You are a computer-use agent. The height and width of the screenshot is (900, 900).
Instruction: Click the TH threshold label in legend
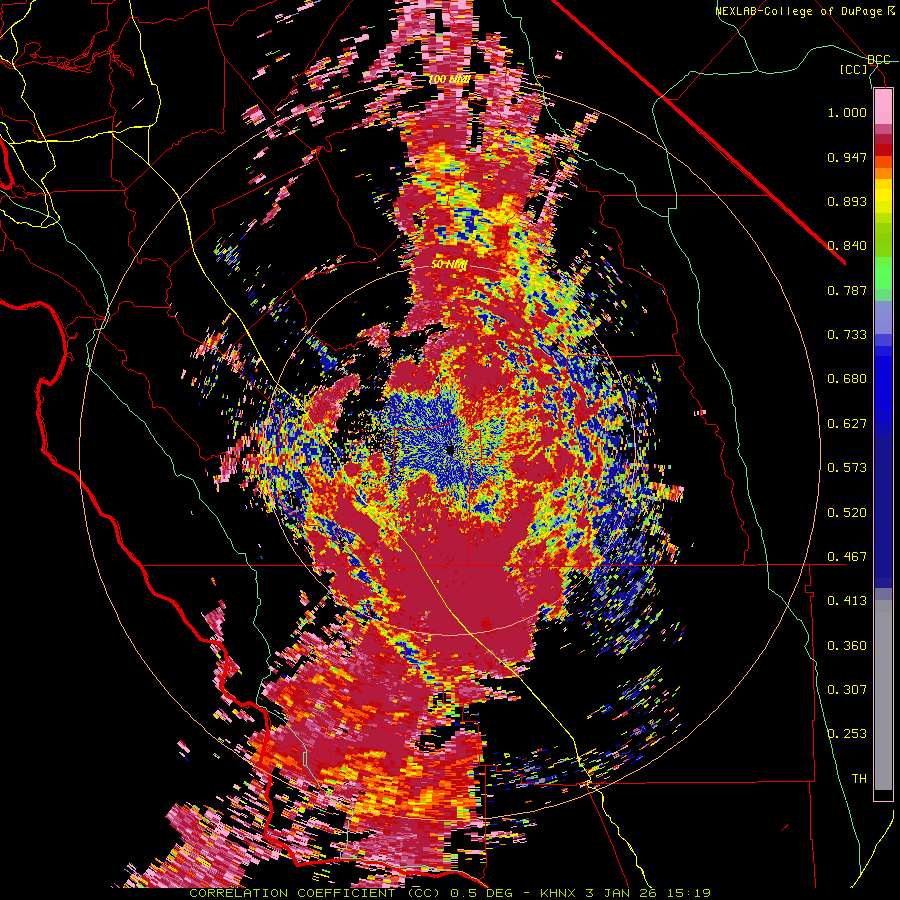859,779
